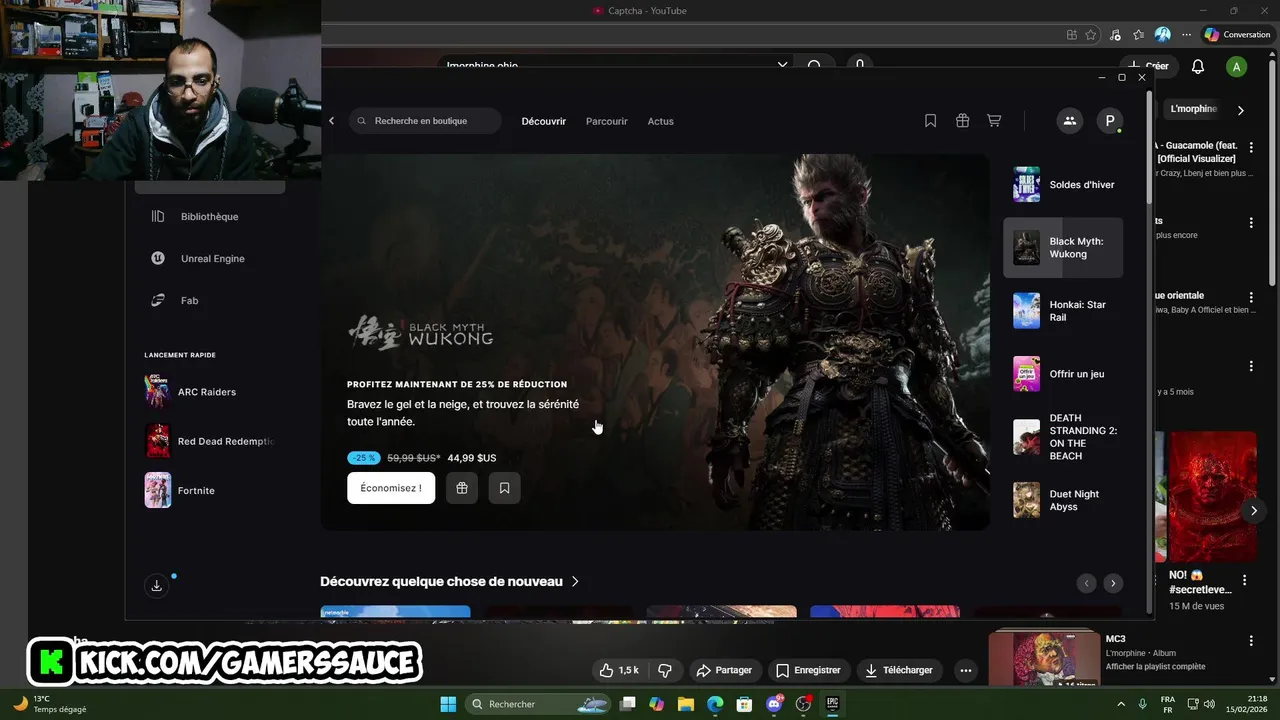The image size is (1280, 720).
Task: Select the L'morphine chip in YouTube
Action: coord(1193,109)
